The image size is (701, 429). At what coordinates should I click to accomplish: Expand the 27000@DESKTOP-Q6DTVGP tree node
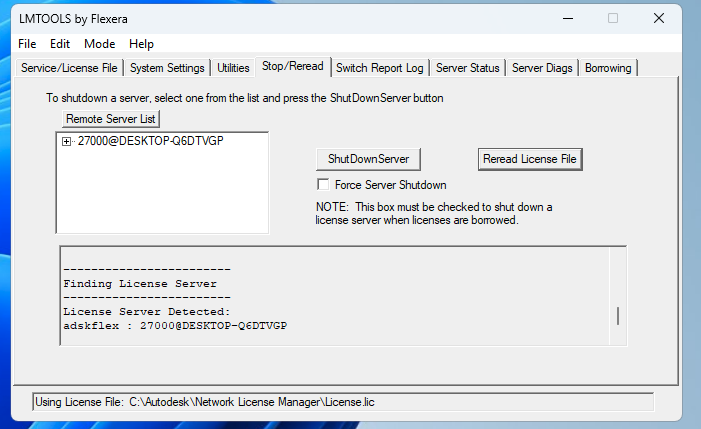coord(66,142)
